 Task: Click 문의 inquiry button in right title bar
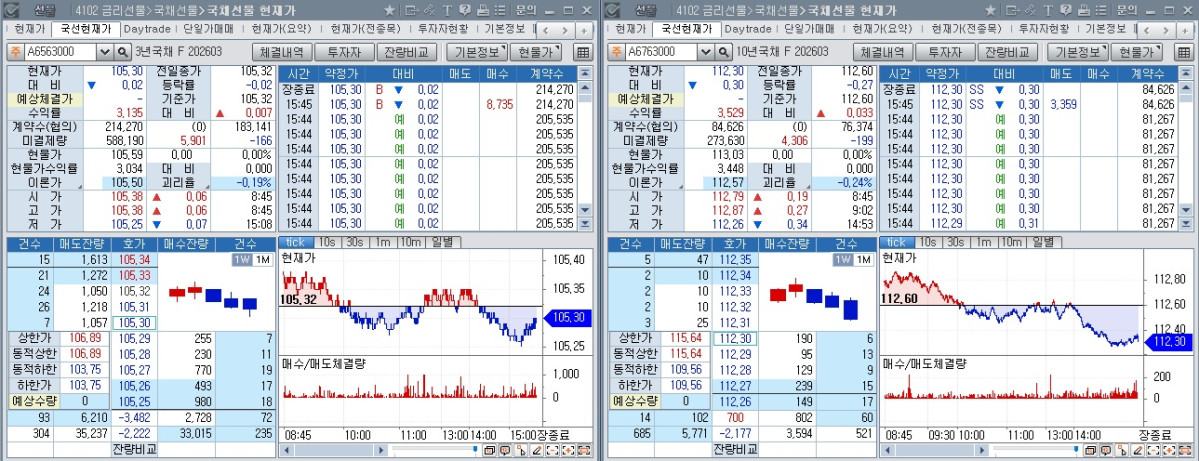[x=1126, y=10]
